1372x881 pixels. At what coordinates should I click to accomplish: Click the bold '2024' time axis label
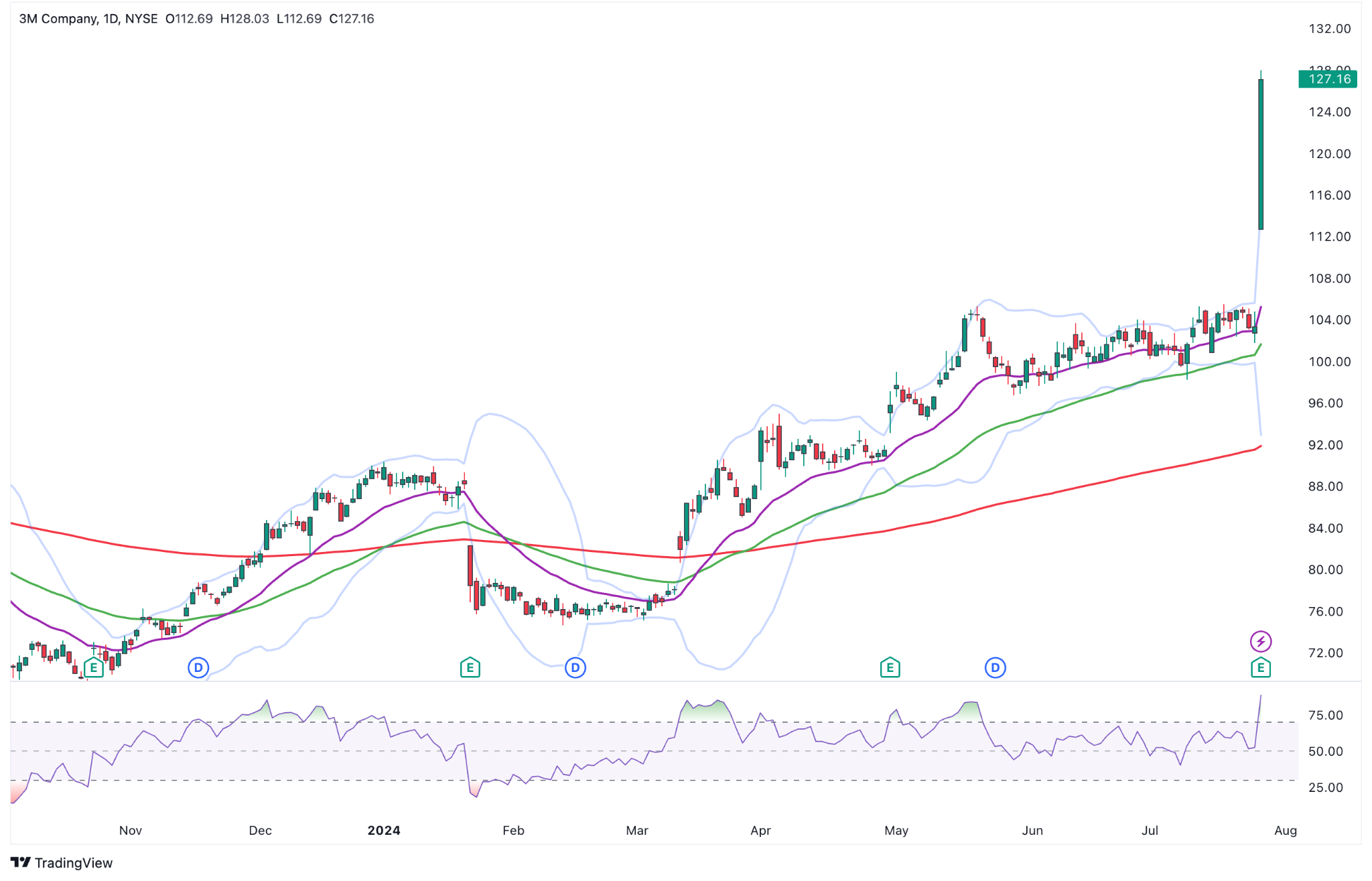click(x=384, y=830)
